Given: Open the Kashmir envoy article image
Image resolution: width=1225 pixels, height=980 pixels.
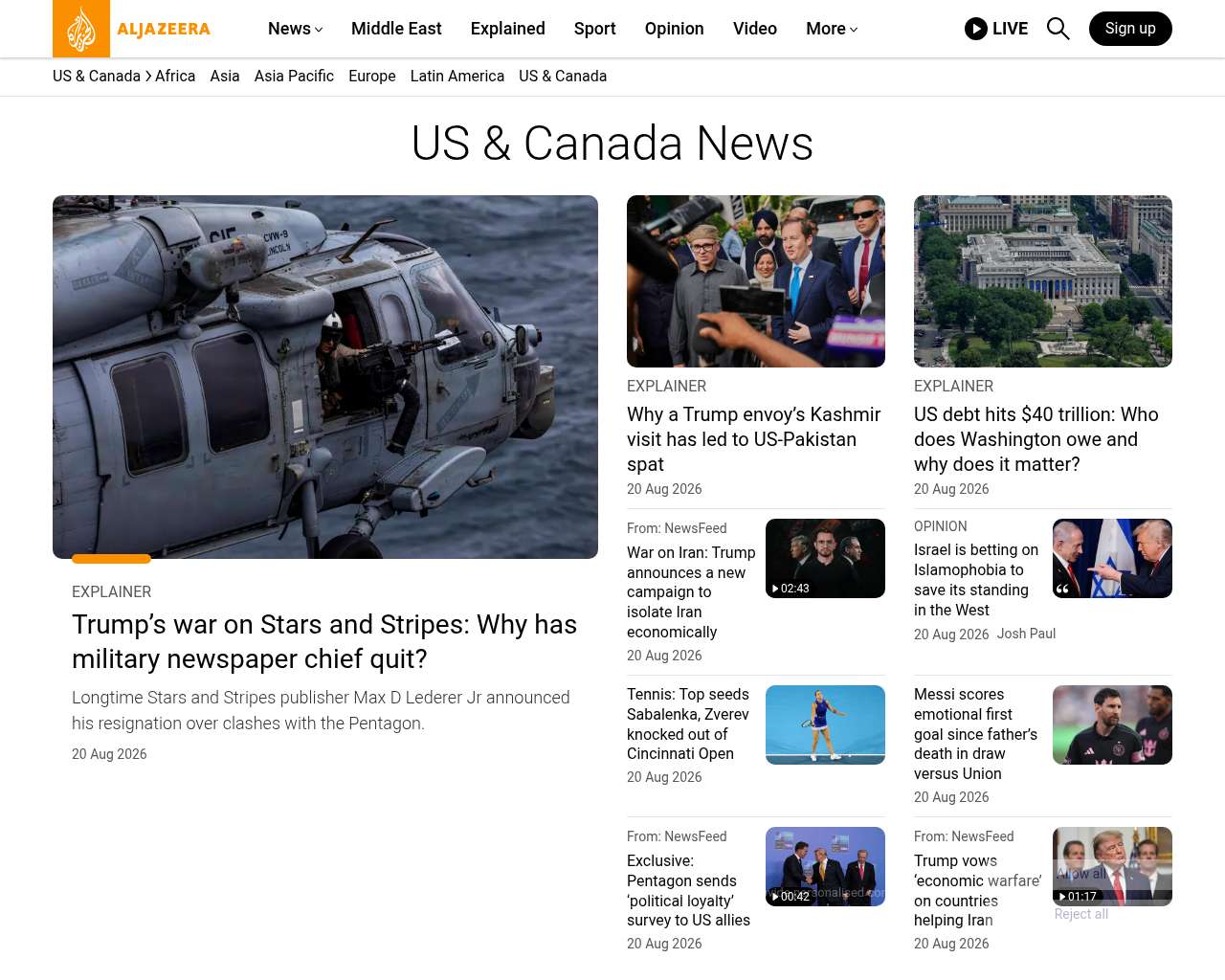Looking at the screenshot, I should click(x=756, y=281).
